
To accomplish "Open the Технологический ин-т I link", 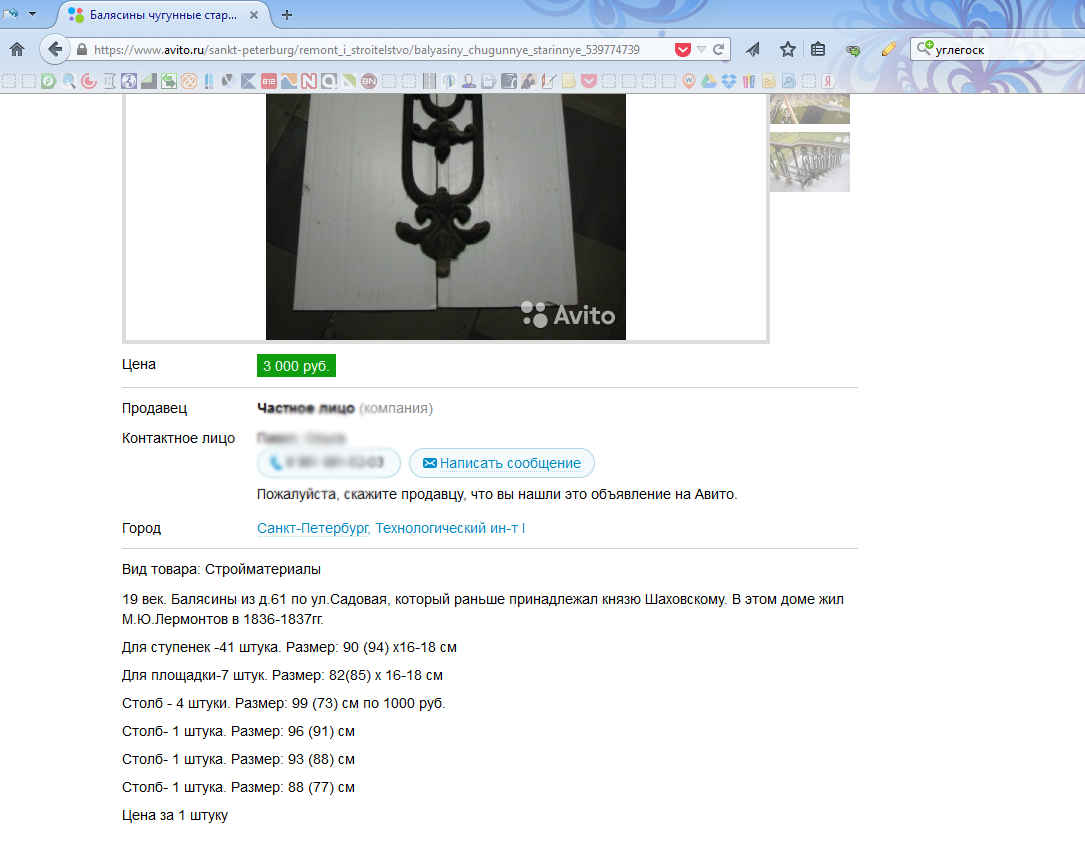I will [450, 528].
